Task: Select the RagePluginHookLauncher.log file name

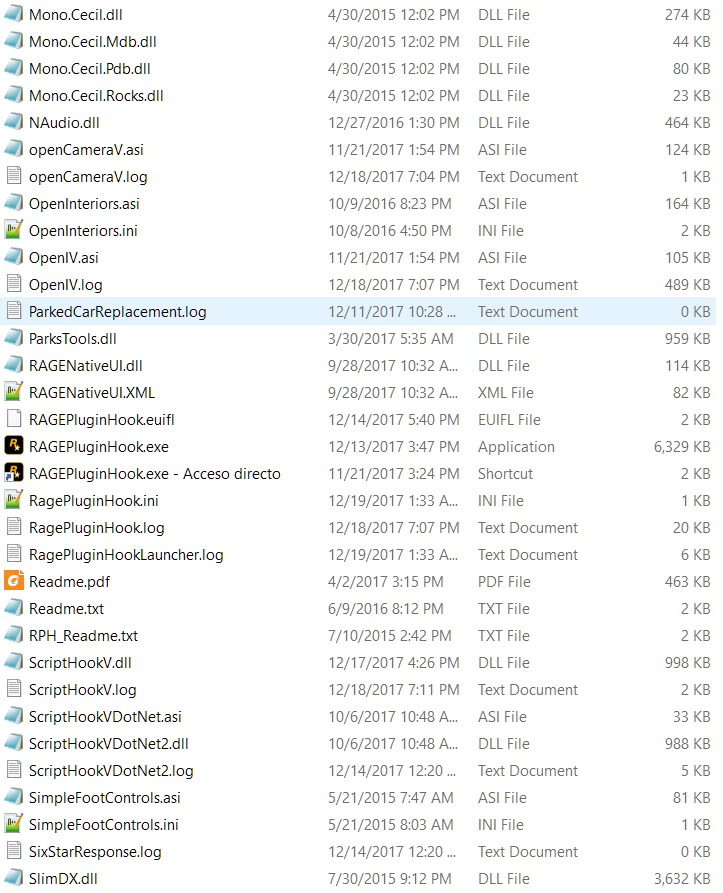Action: click(126, 554)
